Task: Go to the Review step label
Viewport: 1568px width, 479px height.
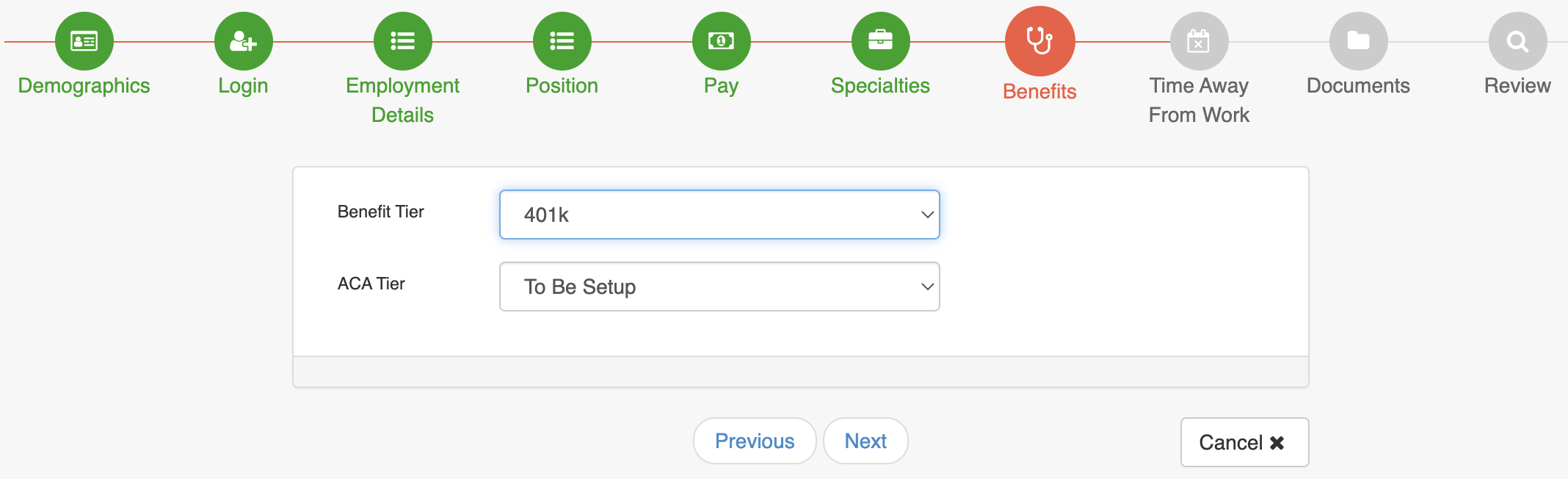Action: coord(1517,85)
